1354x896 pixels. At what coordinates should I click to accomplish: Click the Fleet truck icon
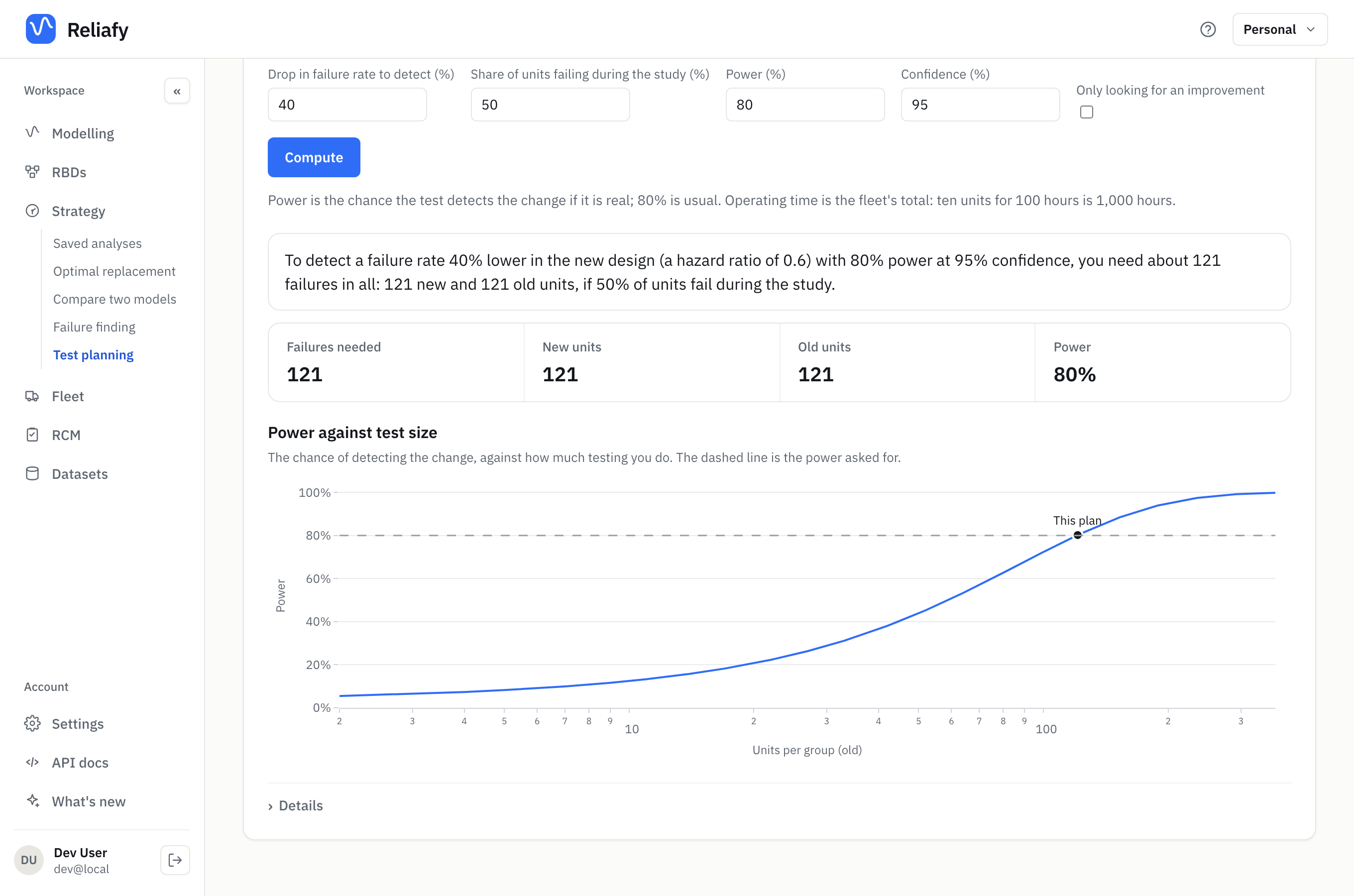[32, 396]
